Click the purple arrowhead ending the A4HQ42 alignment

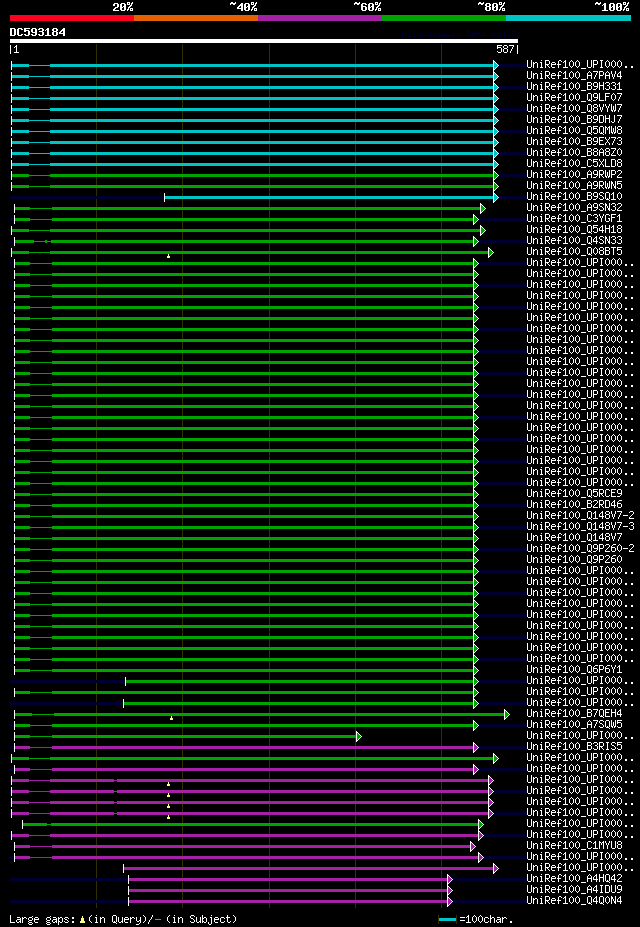450,879
